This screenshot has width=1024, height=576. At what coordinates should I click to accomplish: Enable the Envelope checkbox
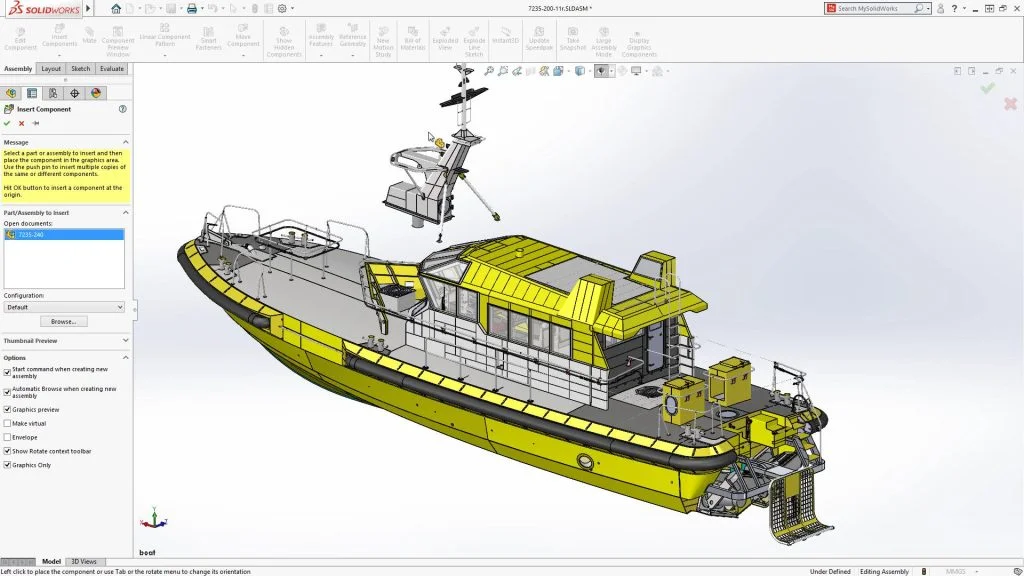pyautogui.click(x=7, y=436)
